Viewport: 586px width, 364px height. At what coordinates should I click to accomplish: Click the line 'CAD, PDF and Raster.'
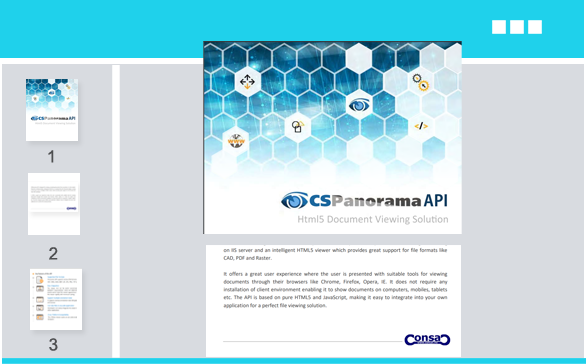pyautogui.click(x=248, y=258)
